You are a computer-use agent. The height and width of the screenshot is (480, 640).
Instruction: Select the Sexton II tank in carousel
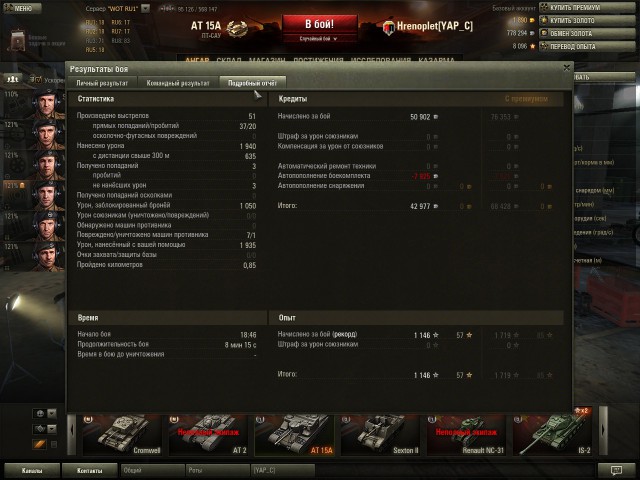(381, 435)
